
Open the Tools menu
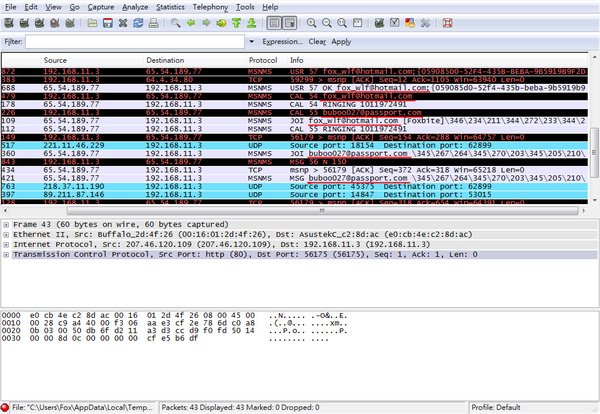[245, 7]
